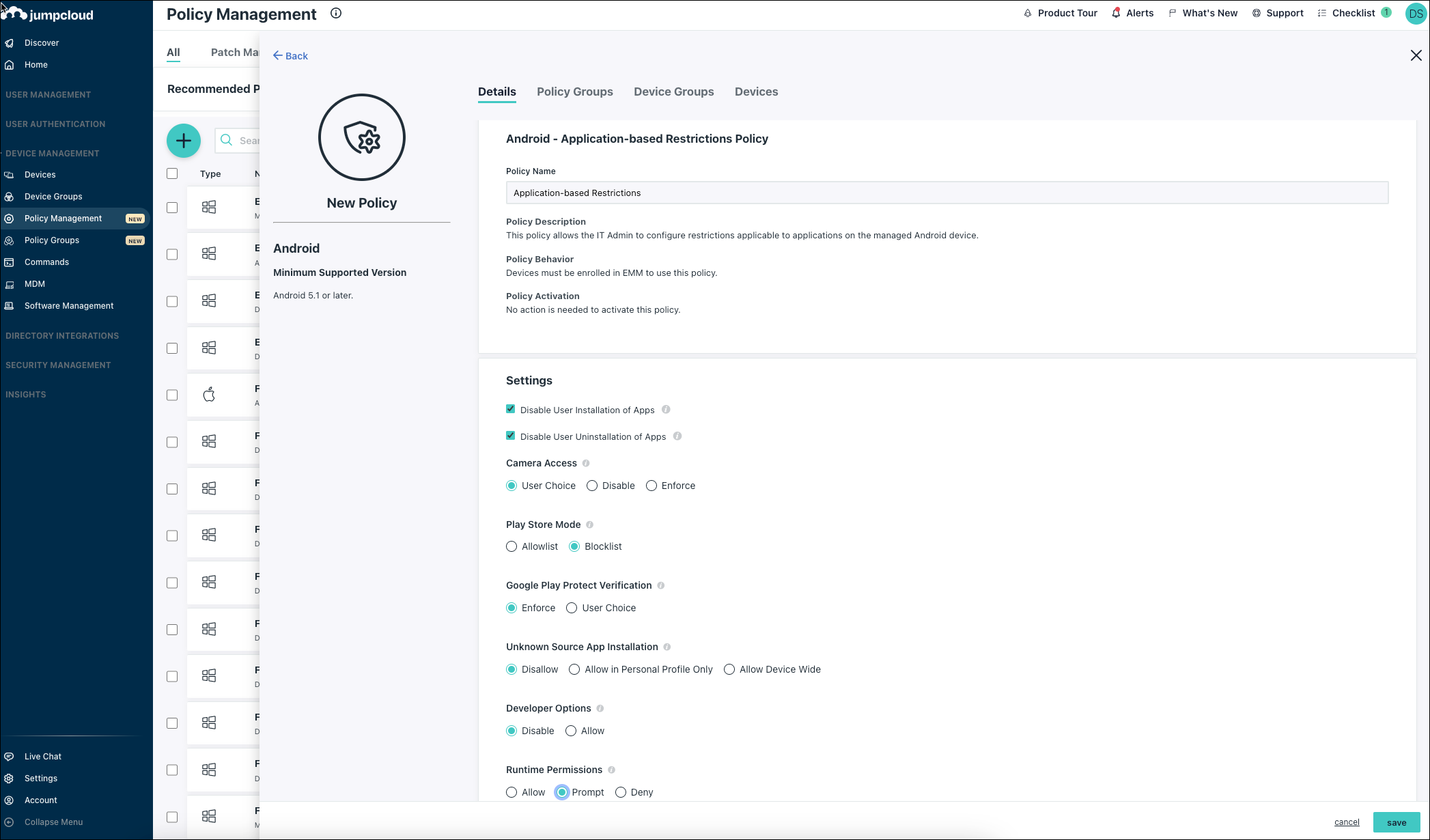Click the green plus add policy button
Image resolution: width=1430 pixels, height=840 pixels.
tap(184, 141)
